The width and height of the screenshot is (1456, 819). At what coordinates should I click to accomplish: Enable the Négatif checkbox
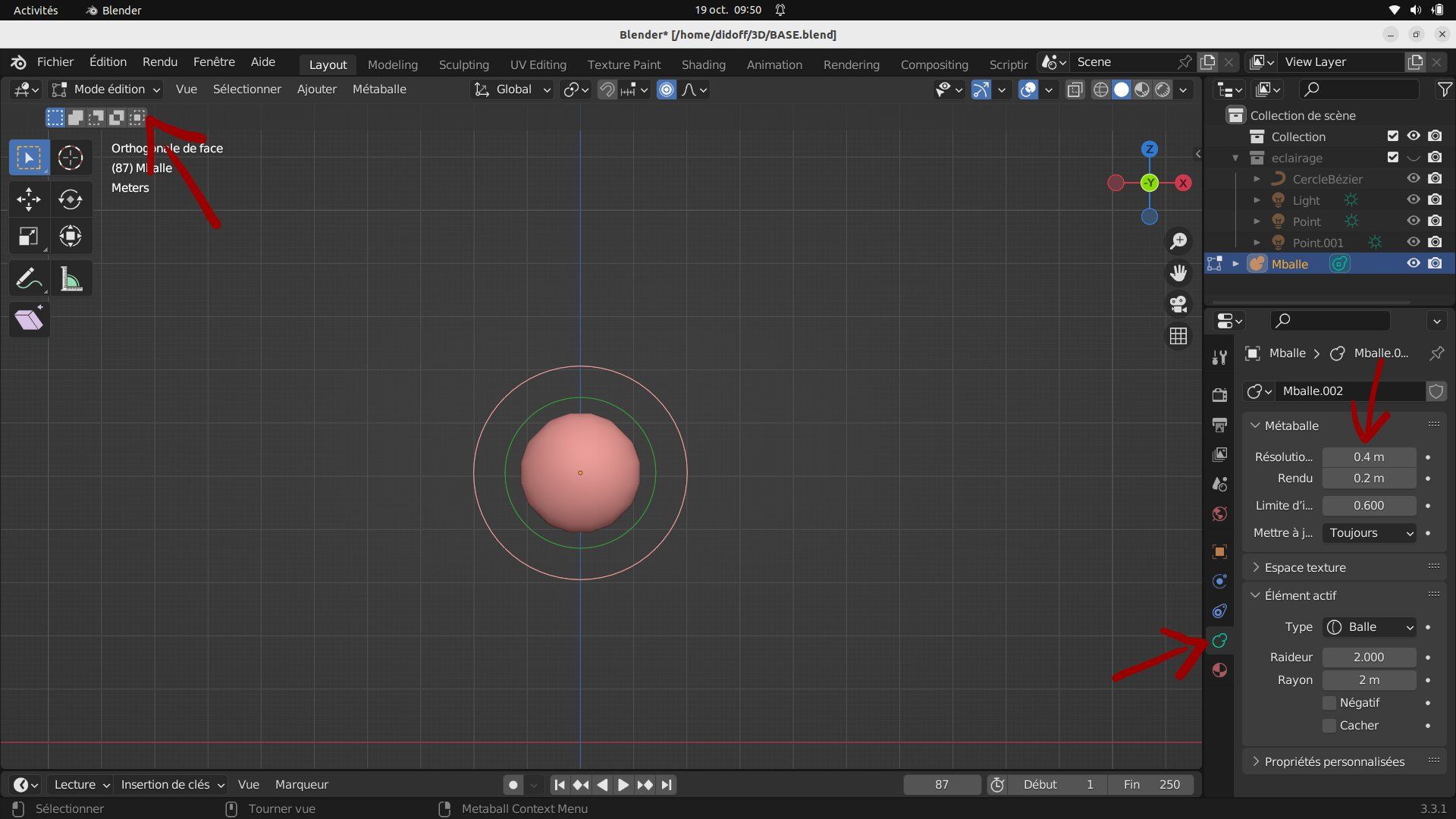[1329, 703]
